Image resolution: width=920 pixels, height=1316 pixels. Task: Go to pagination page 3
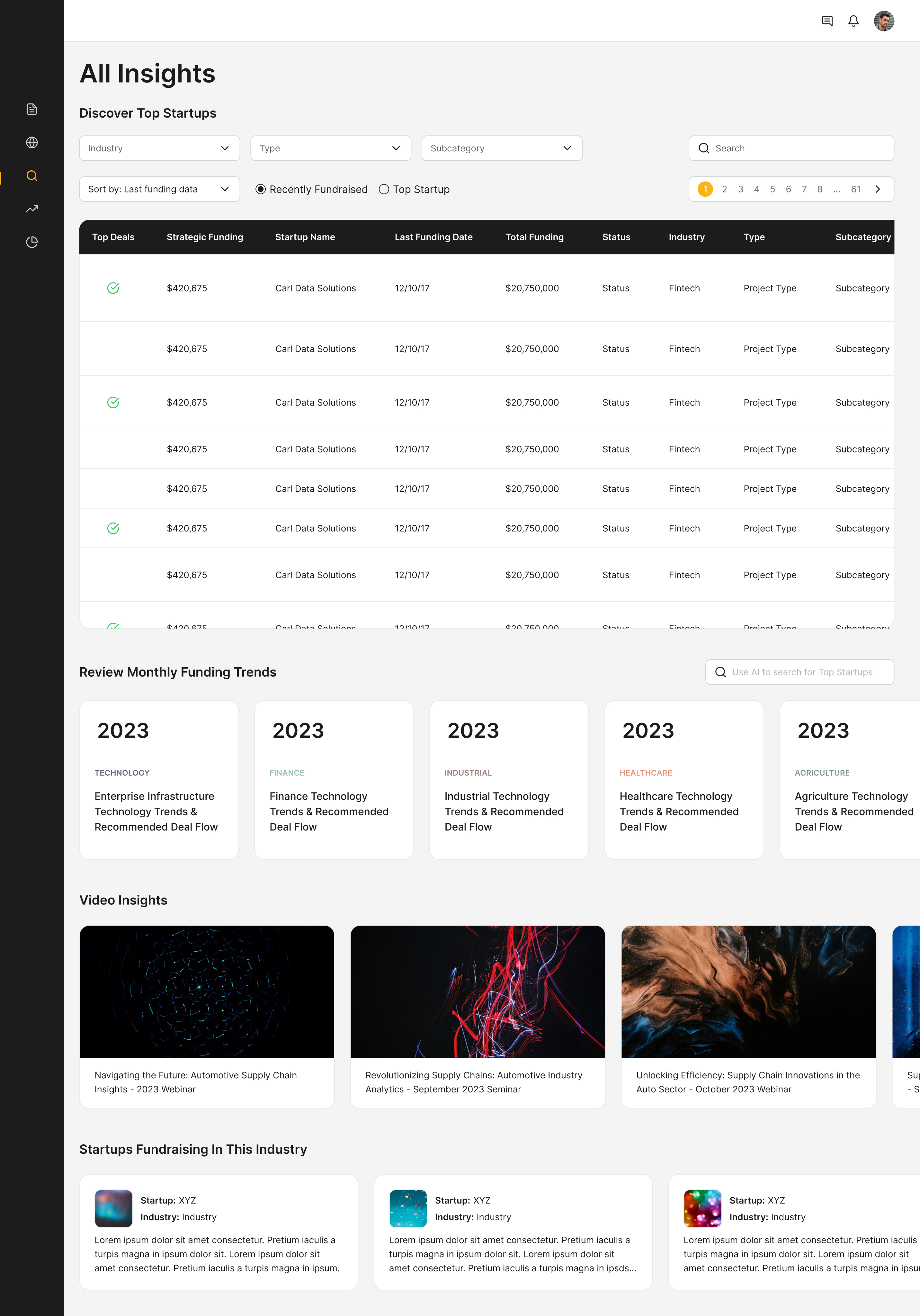[741, 190]
